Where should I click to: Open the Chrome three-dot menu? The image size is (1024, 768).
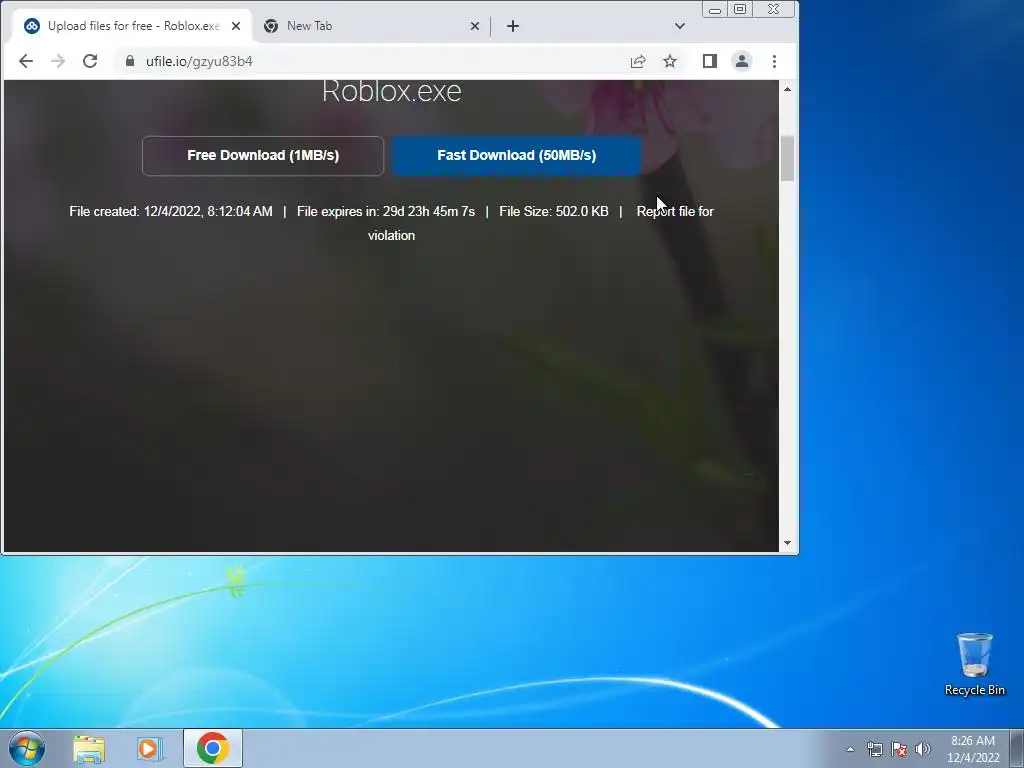[775, 61]
